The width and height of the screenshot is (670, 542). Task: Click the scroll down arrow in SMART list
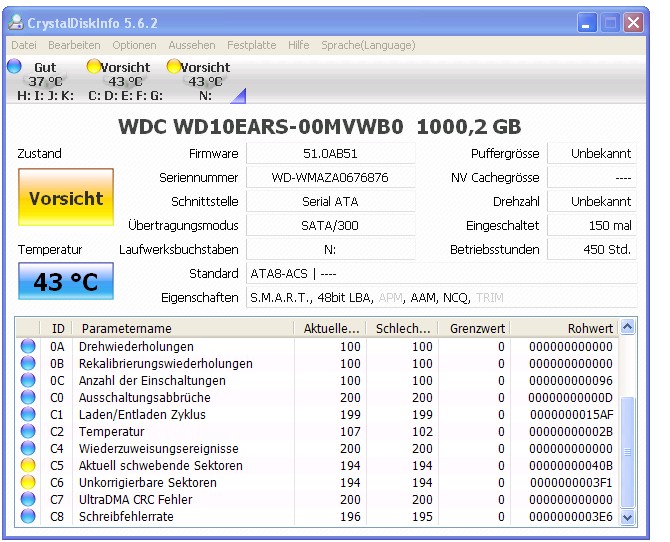[627, 517]
